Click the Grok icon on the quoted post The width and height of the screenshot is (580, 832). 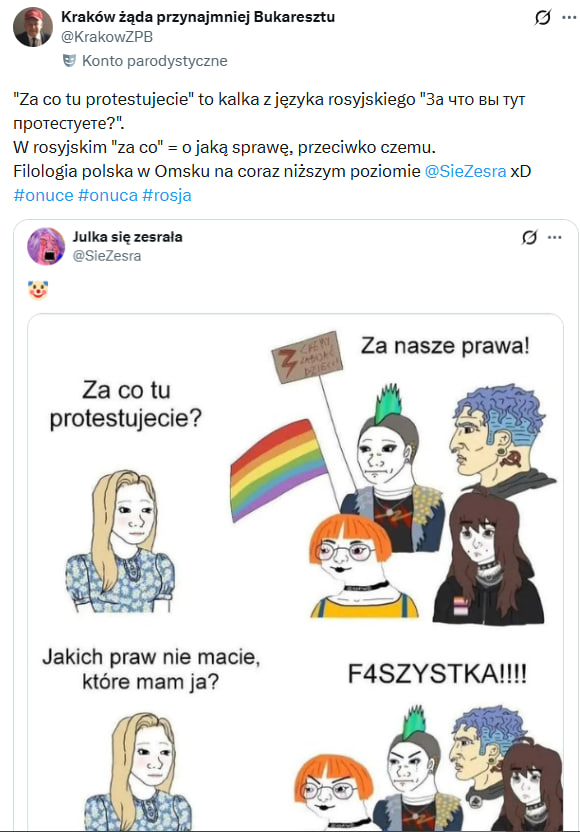pos(529,237)
